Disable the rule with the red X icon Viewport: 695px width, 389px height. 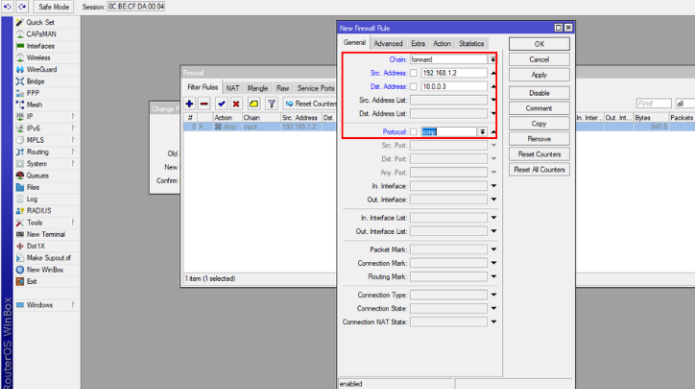pyautogui.click(x=236, y=104)
